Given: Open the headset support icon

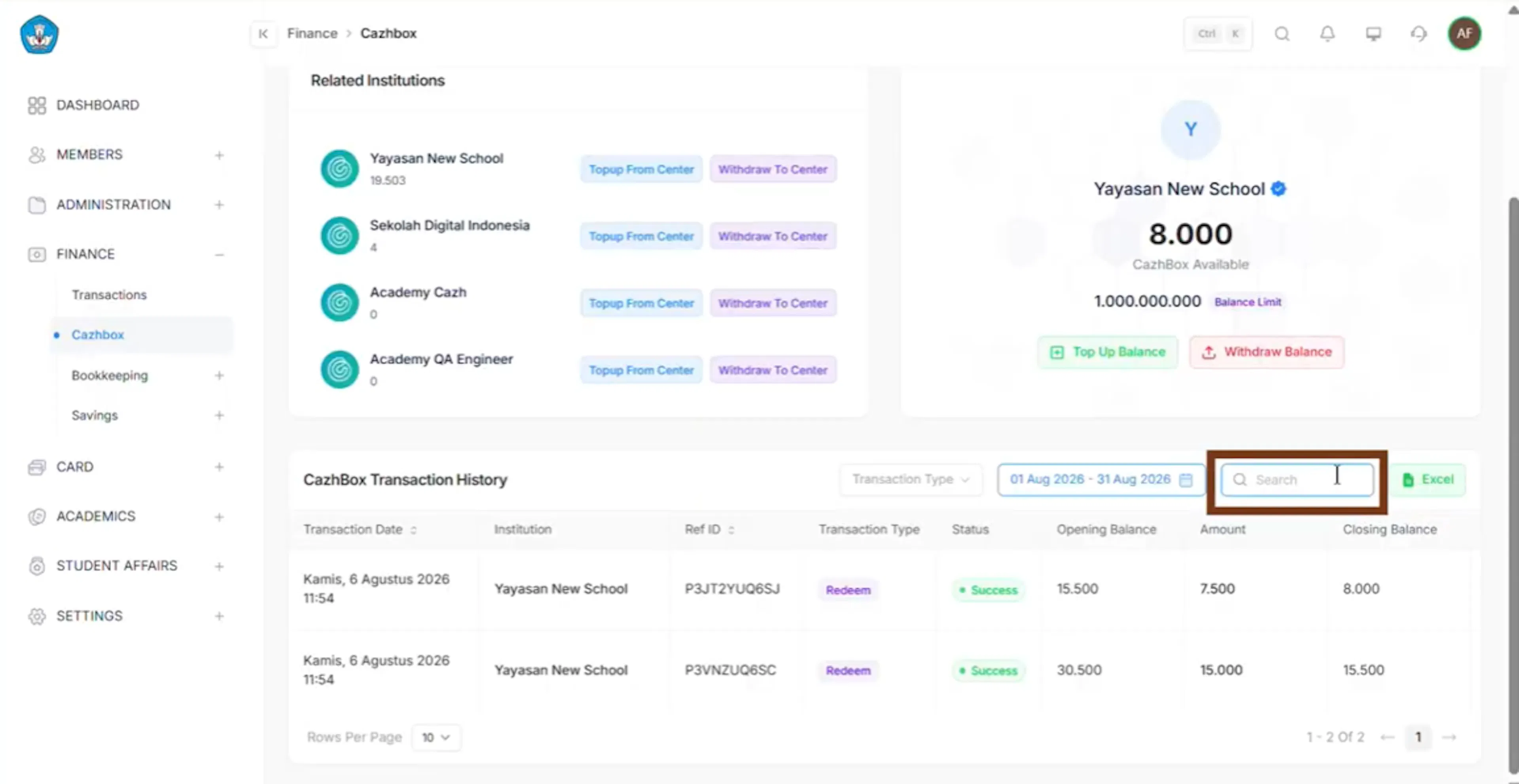Looking at the screenshot, I should tap(1419, 34).
